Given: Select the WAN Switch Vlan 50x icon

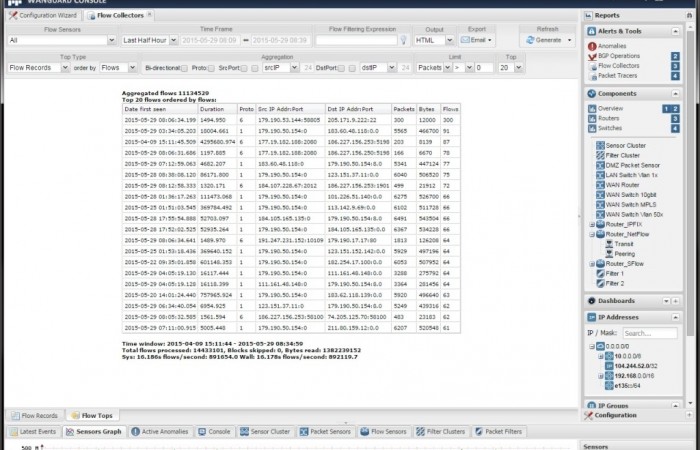Looking at the screenshot, I should point(600,214).
